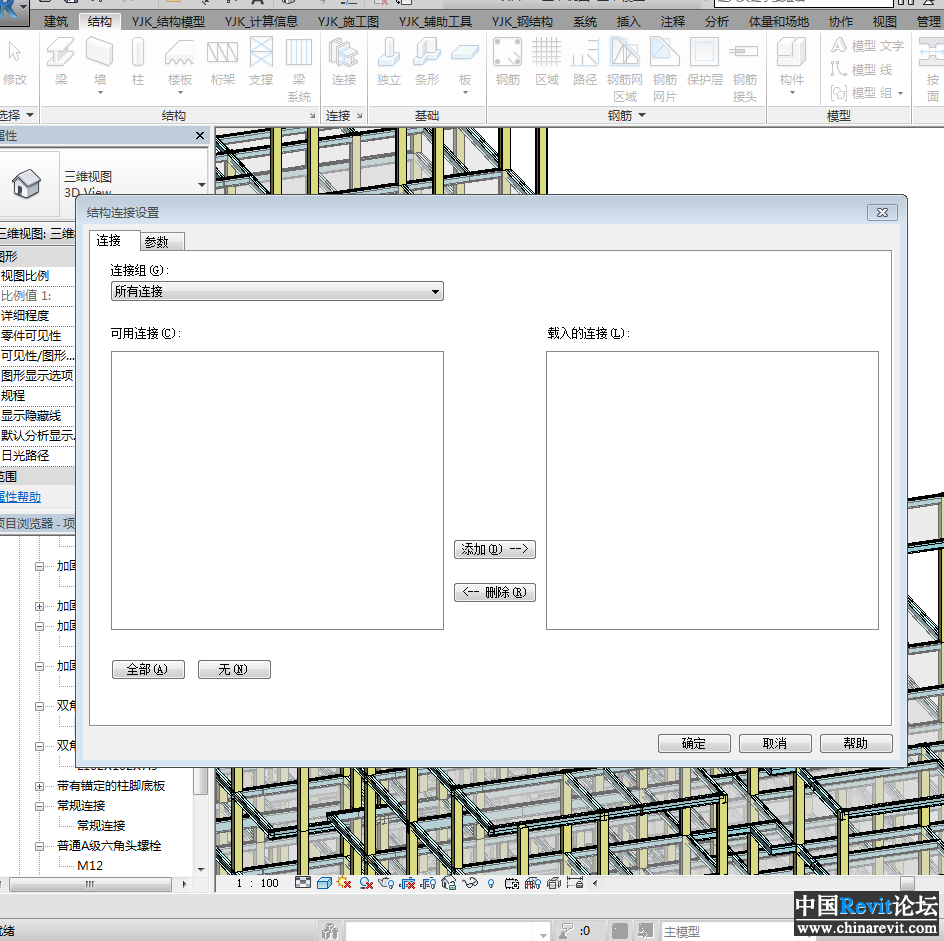944x941 pixels.
Task: Select the 支撑 brace tool
Action: 261,61
